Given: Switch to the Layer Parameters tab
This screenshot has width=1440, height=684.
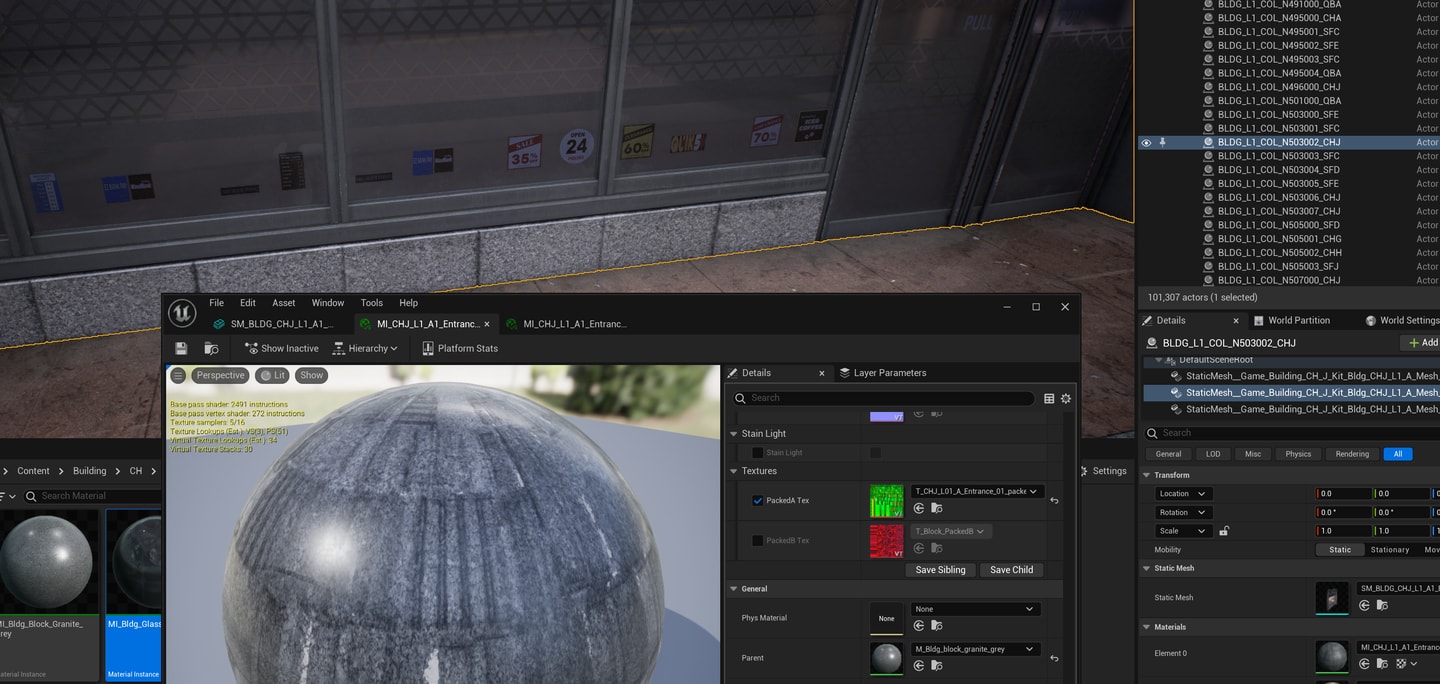Looking at the screenshot, I should 882,373.
